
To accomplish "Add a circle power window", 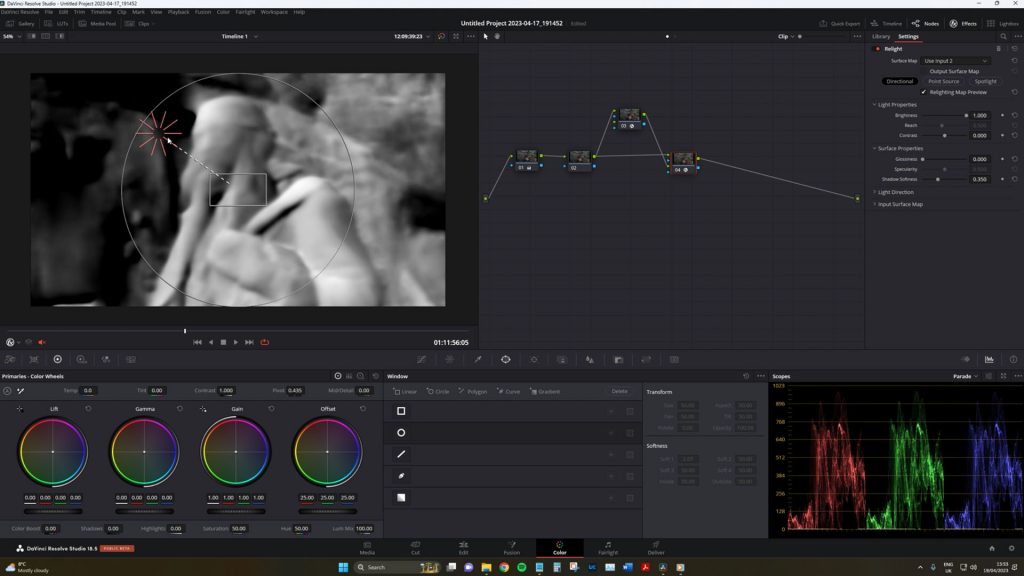I will click(x=401, y=432).
